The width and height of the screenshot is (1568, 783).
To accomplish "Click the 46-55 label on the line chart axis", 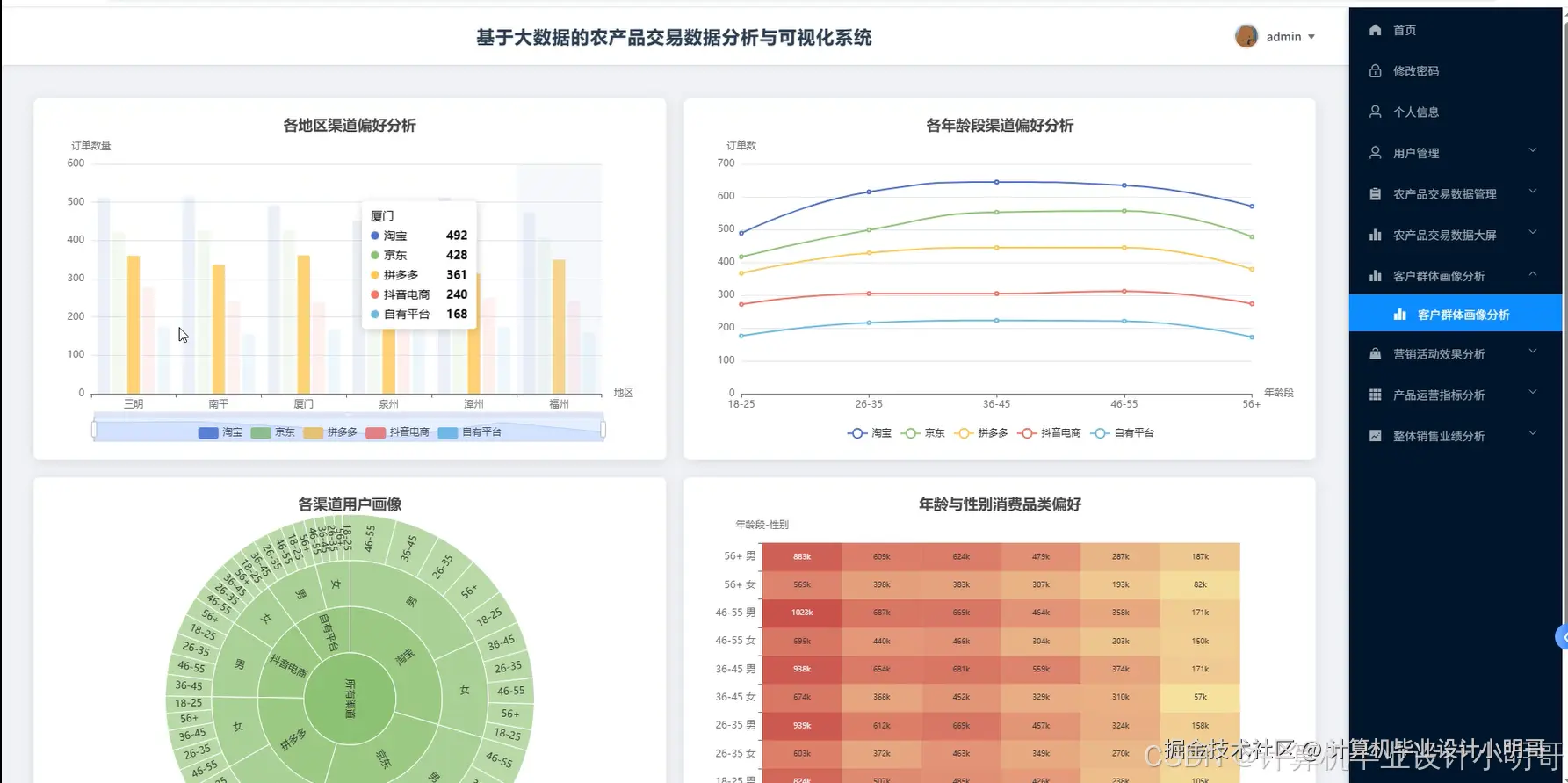I will [1124, 404].
